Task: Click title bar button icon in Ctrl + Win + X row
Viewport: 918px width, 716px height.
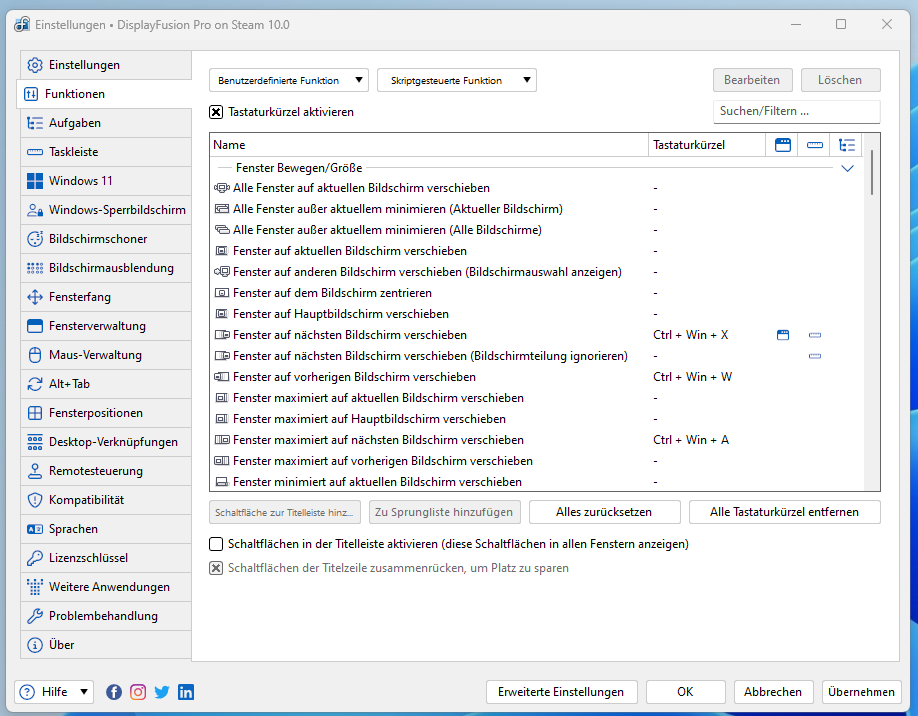Action: pyautogui.click(x=783, y=335)
